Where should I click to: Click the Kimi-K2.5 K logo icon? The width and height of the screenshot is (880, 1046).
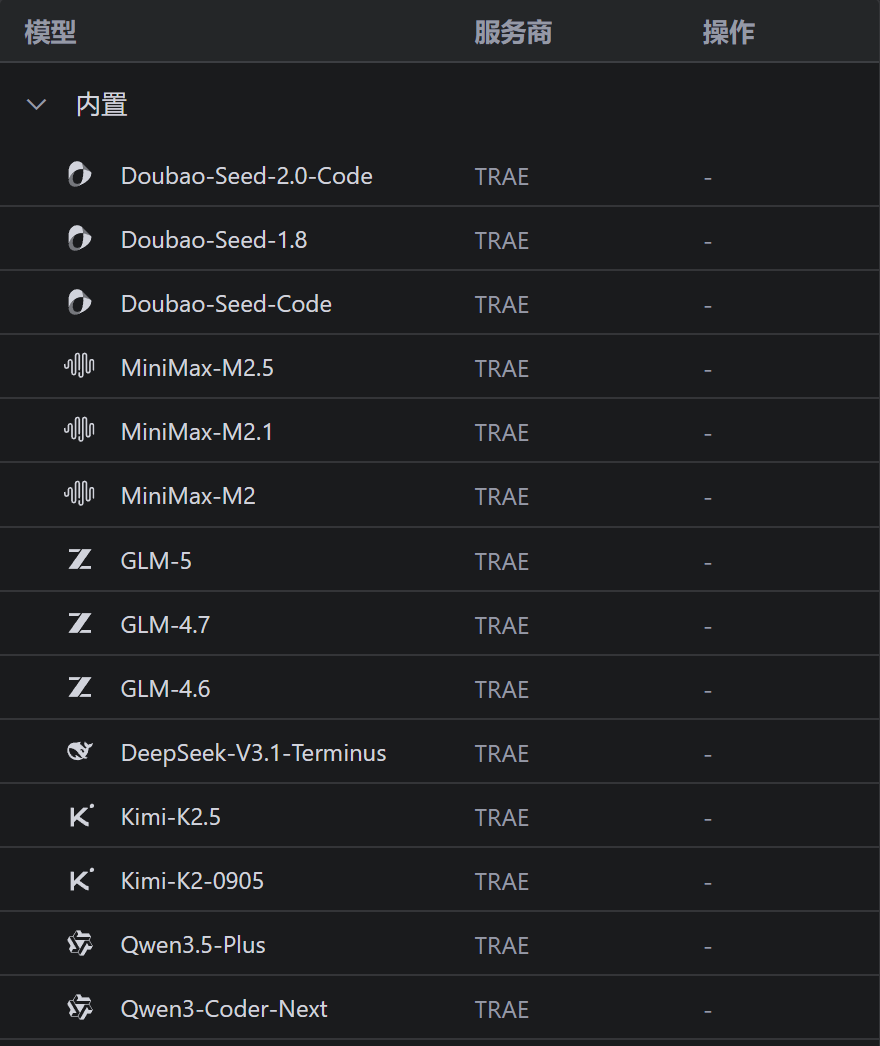pos(81,815)
